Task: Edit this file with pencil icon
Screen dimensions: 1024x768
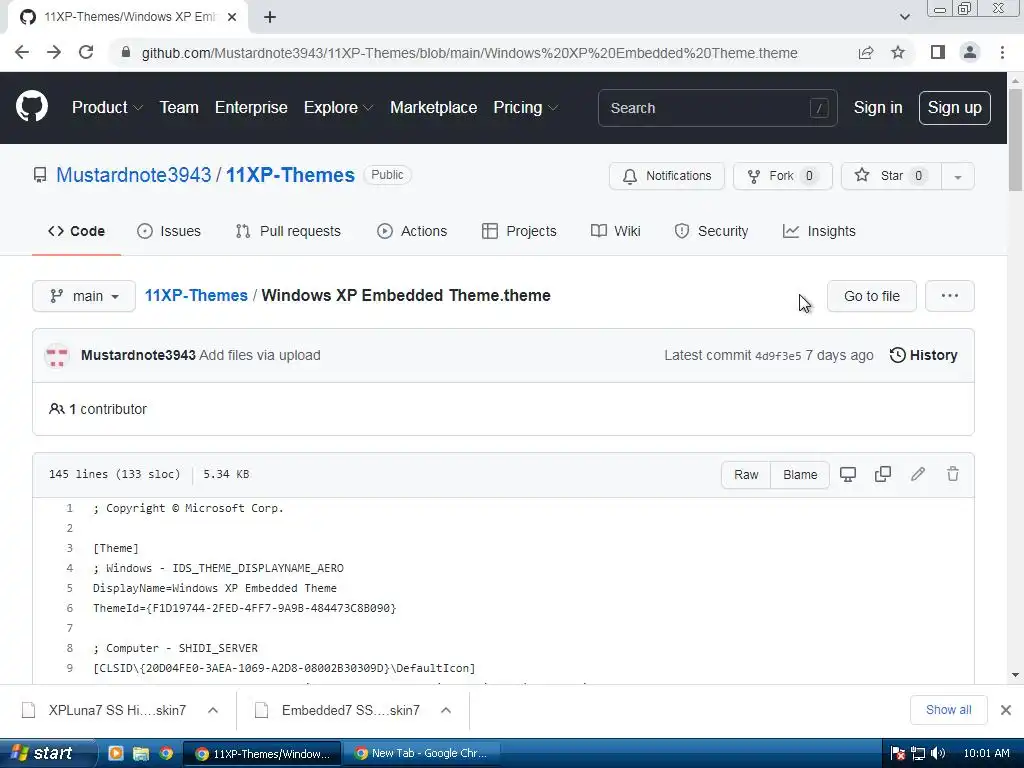Action: [918, 474]
